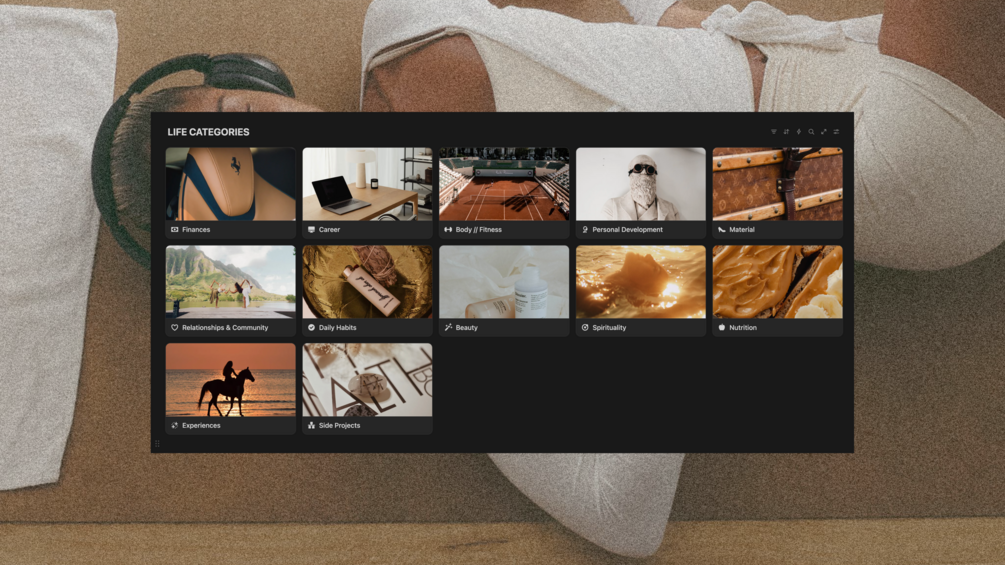
Task: Click the head icon beside Personal Development
Action: 585,229
